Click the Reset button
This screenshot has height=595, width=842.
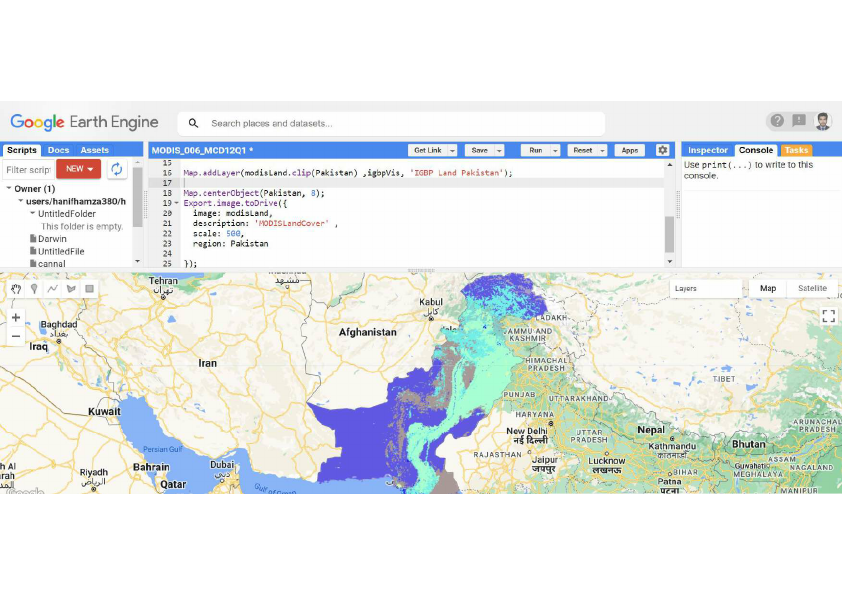tap(582, 151)
